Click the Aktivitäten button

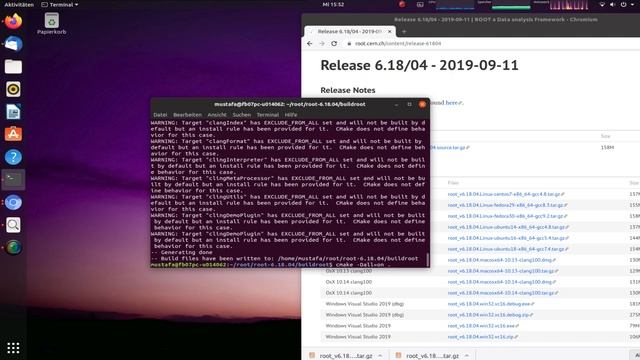19,4
